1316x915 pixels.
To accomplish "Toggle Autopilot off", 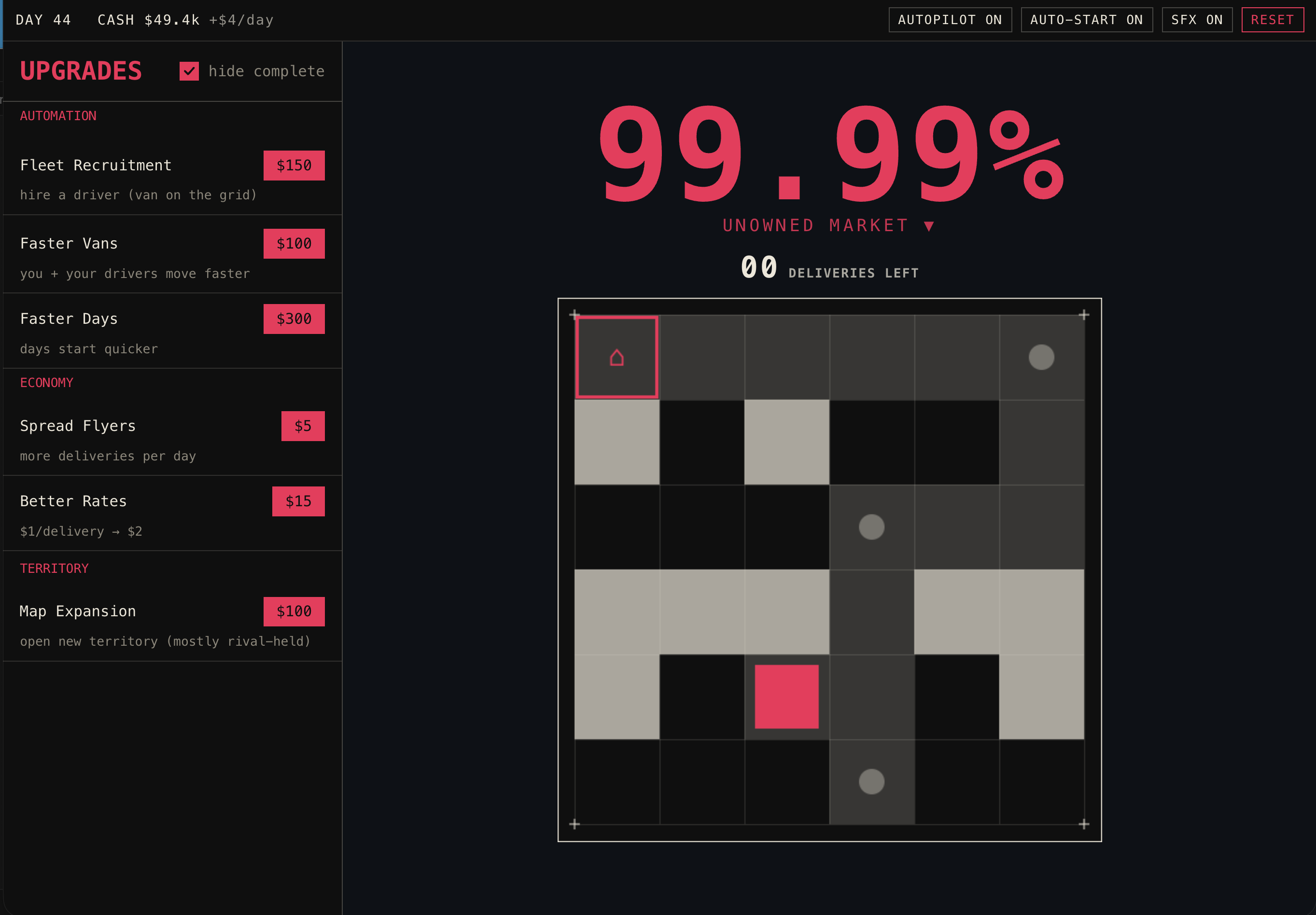I will pyautogui.click(x=950, y=20).
